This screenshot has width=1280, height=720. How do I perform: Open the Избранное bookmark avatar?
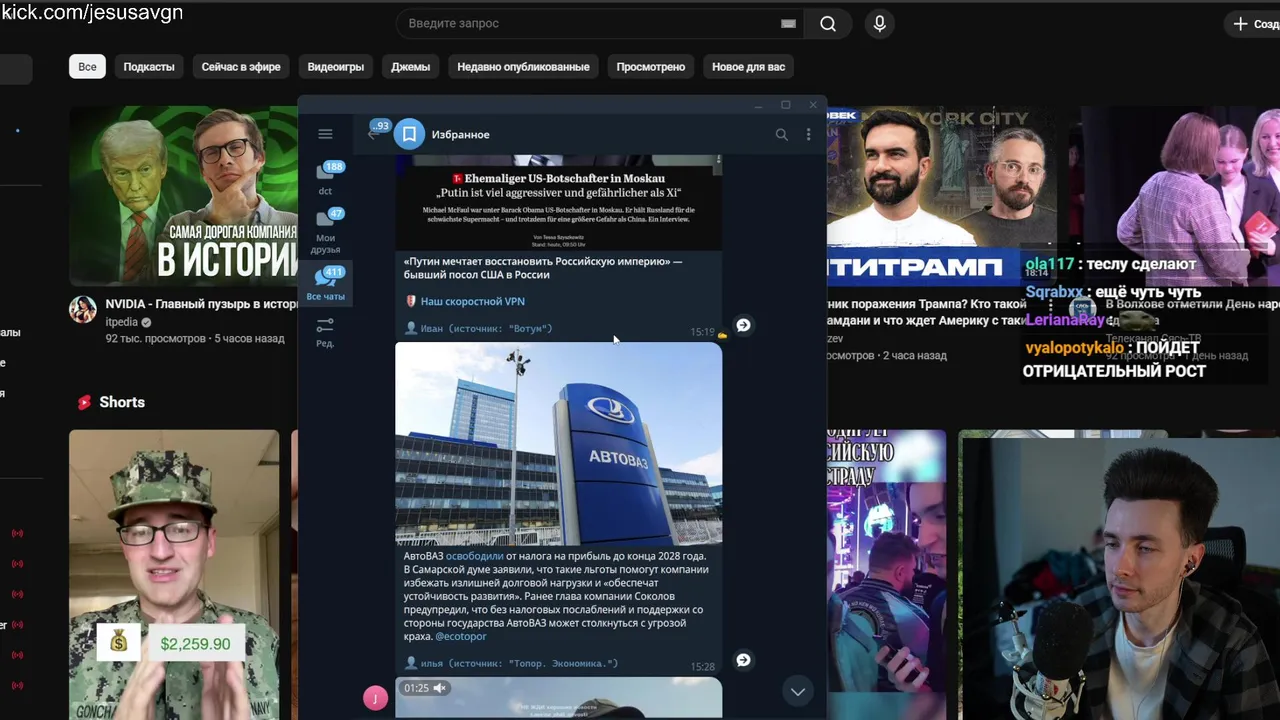click(x=409, y=134)
